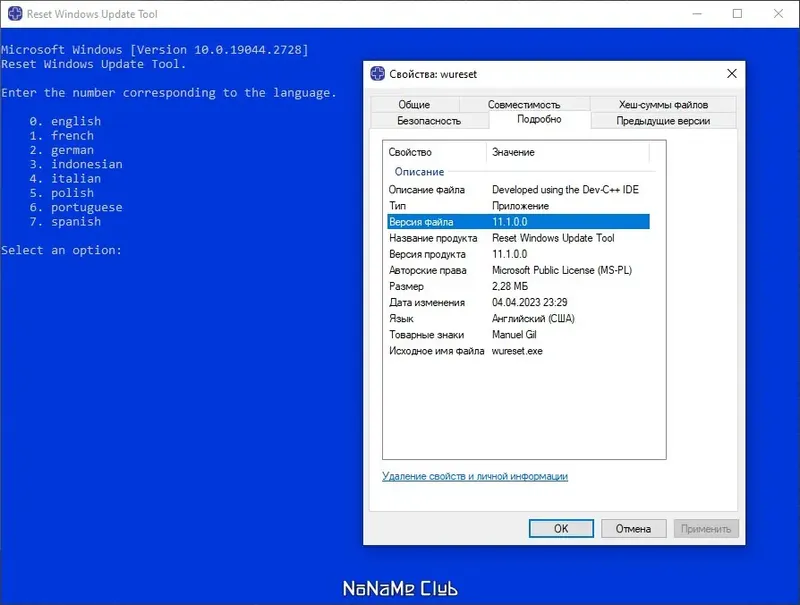Click the value Manuel Gil
800x605 pixels.
click(x=514, y=335)
